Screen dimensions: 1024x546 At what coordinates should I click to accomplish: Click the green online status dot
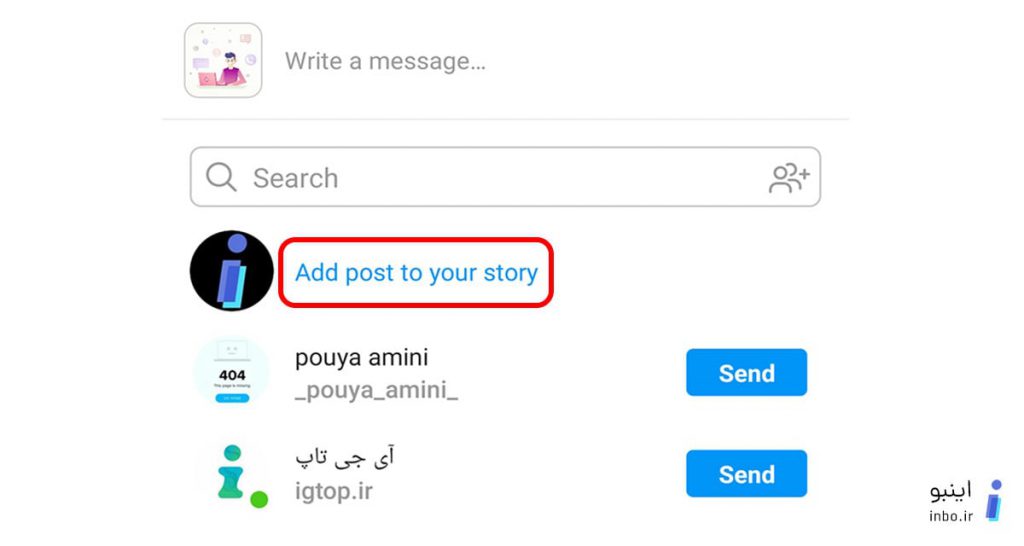259,500
